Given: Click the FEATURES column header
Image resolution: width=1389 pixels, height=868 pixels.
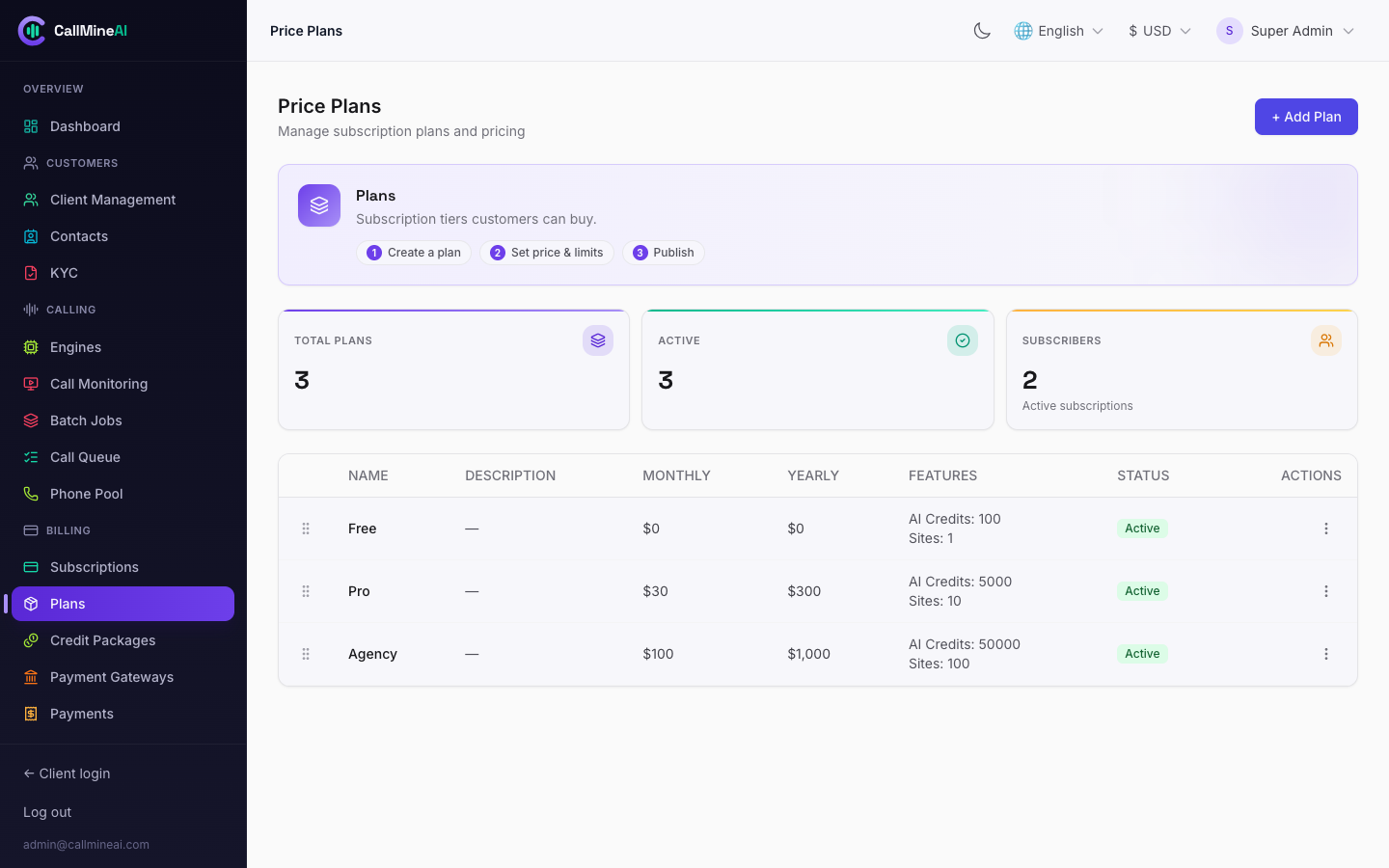Looking at the screenshot, I should click(x=942, y=475).
